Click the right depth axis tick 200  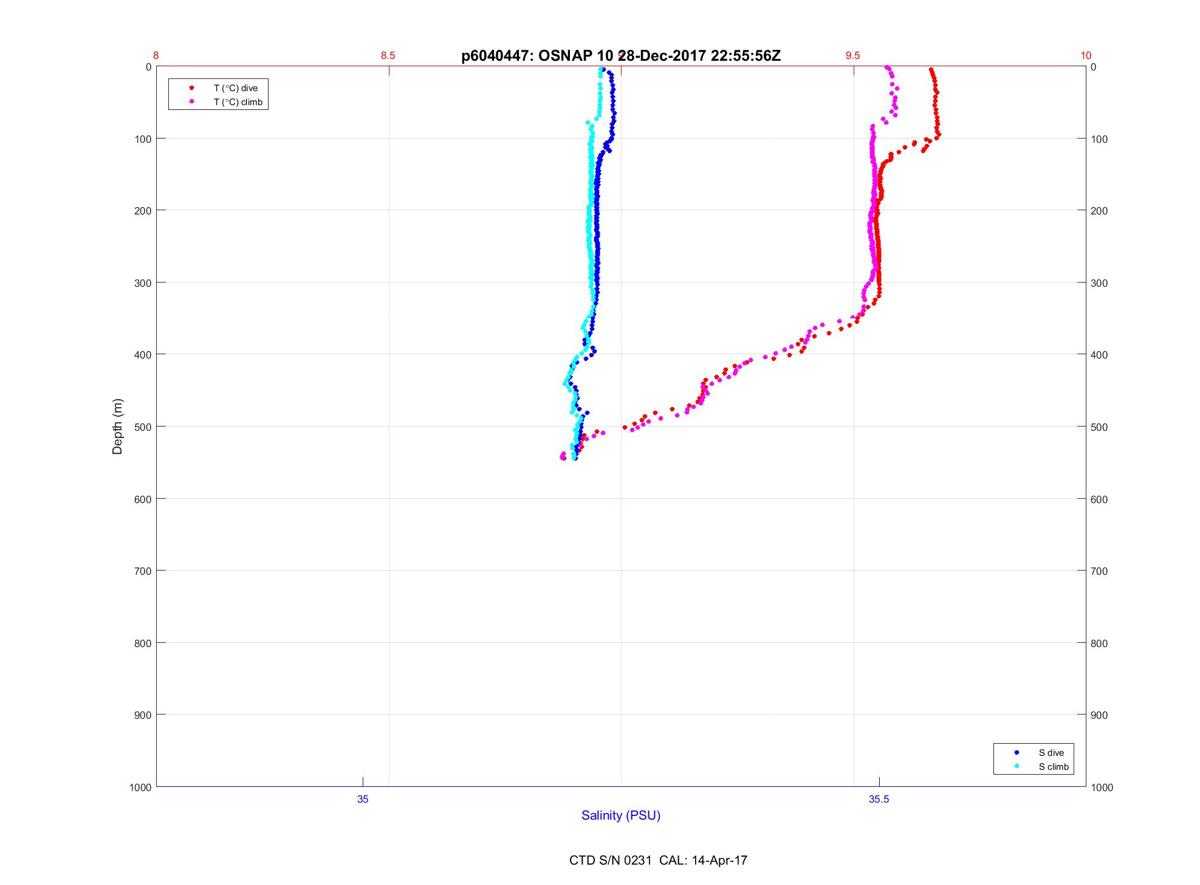pos(1099,211)
